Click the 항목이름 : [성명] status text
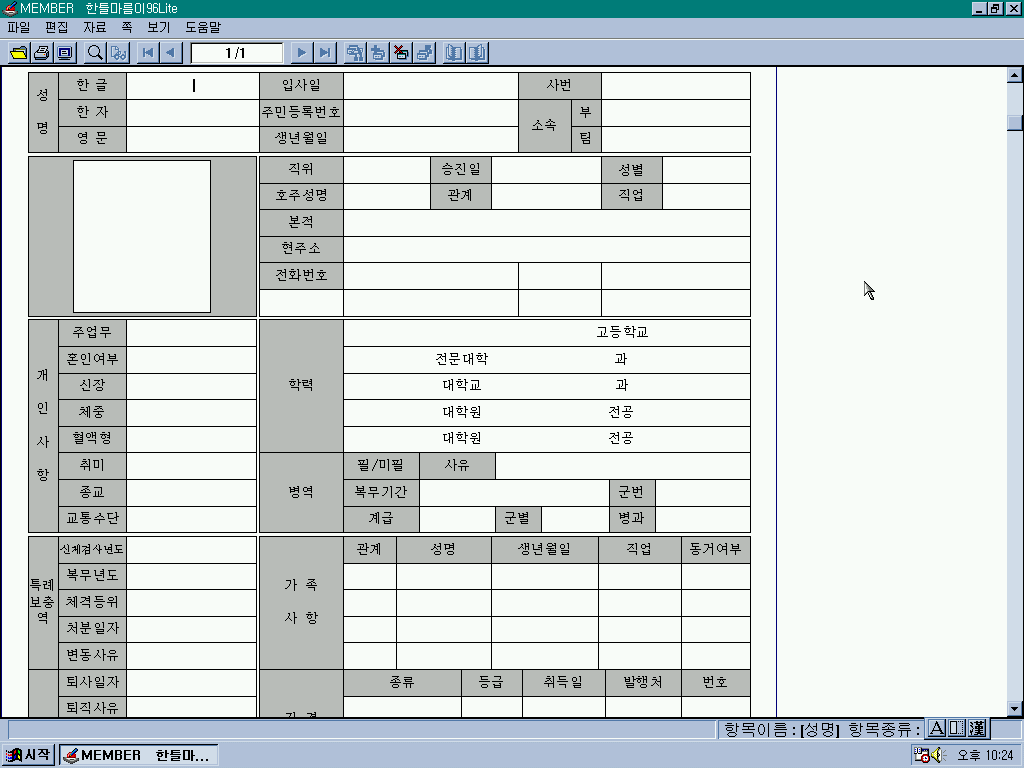1024x768 pixels. click(x=782, y=729)
